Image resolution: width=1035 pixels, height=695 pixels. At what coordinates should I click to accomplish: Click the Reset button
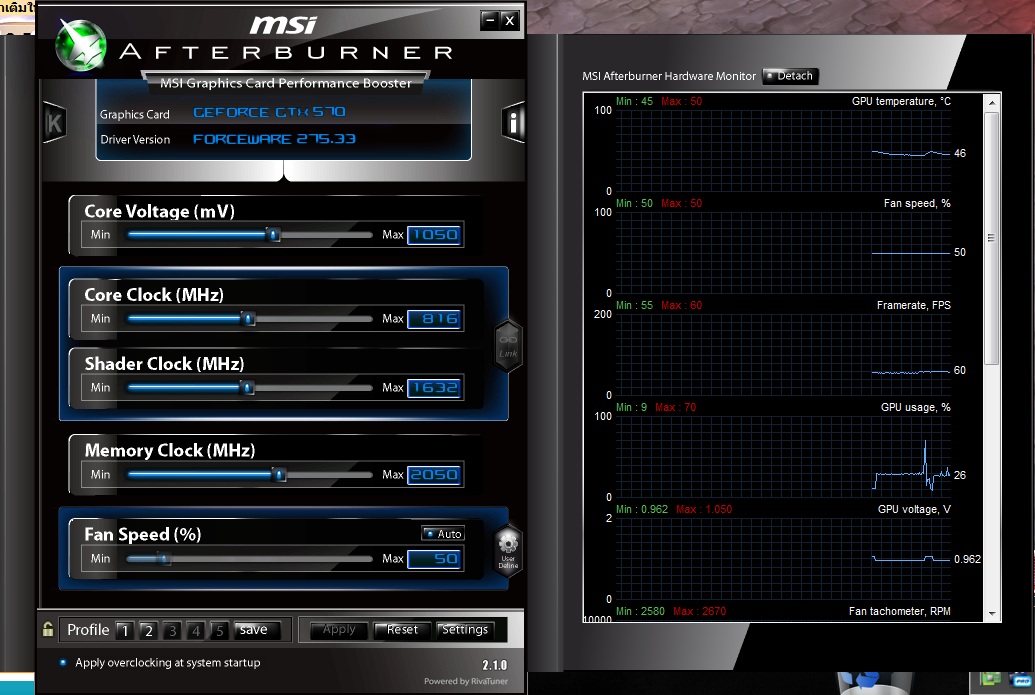[402, 630]
